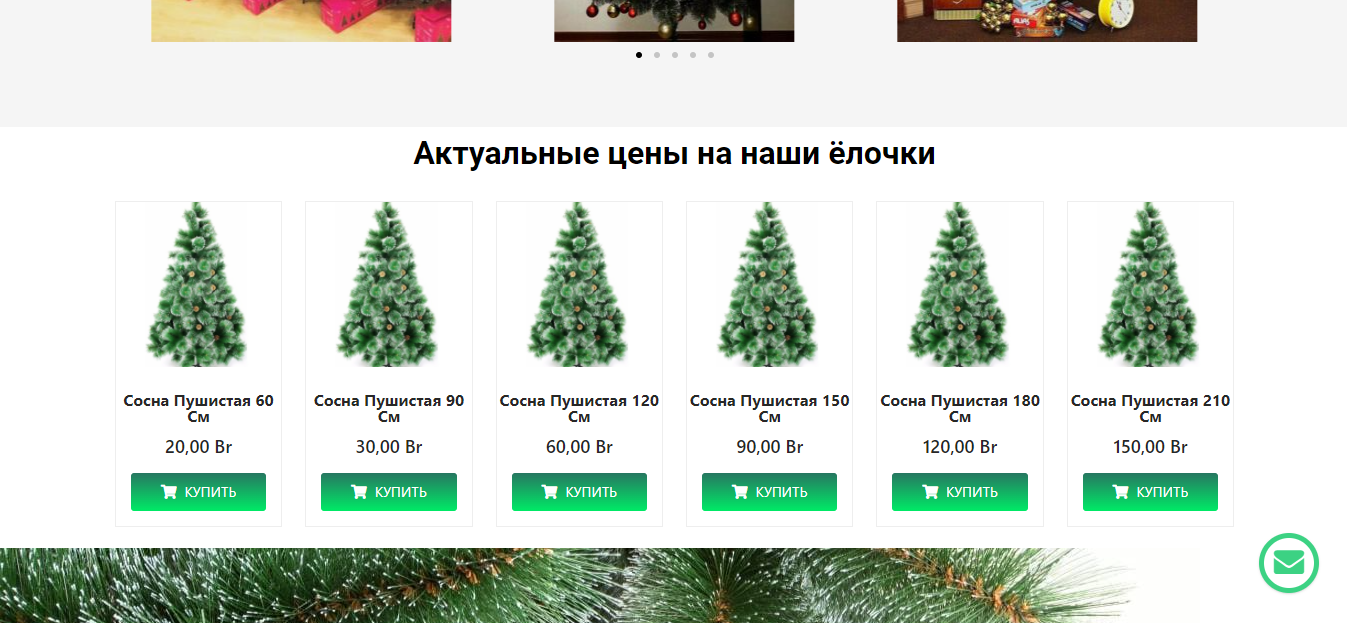Click cart icon for Сосна Пушистая 60 См
Image resolution: width=1347 pixels, height=623 pixels.
click(x=169, y=492)
